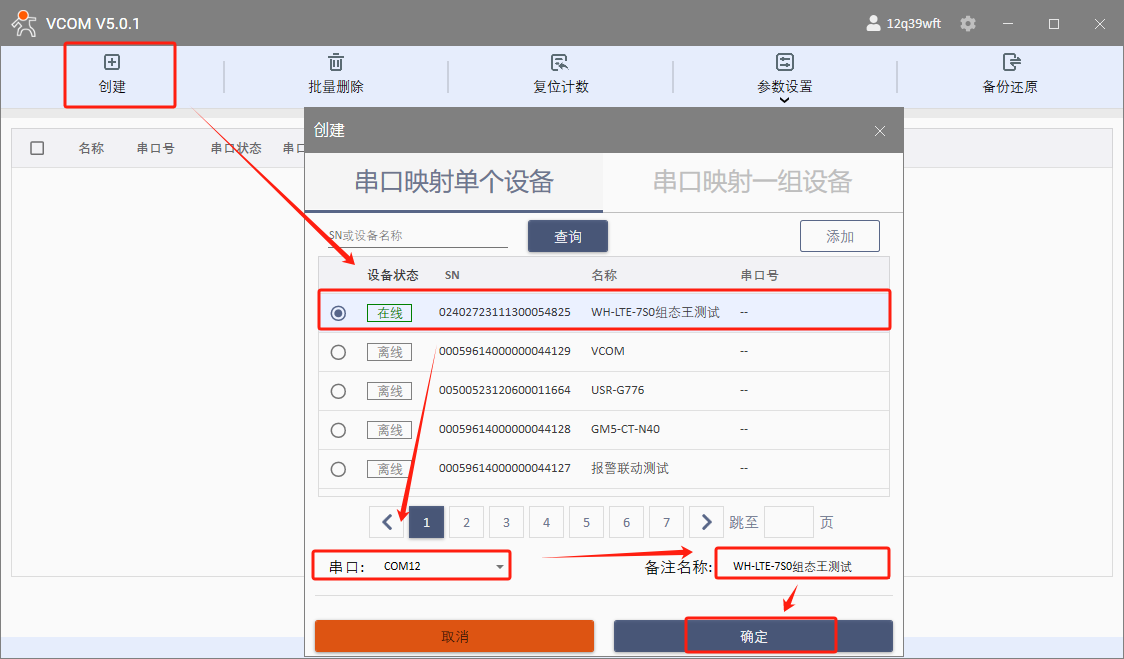Select radio button for VCOM device
The width and height of the screenshot is (1124, 659).
pos(338,352)
